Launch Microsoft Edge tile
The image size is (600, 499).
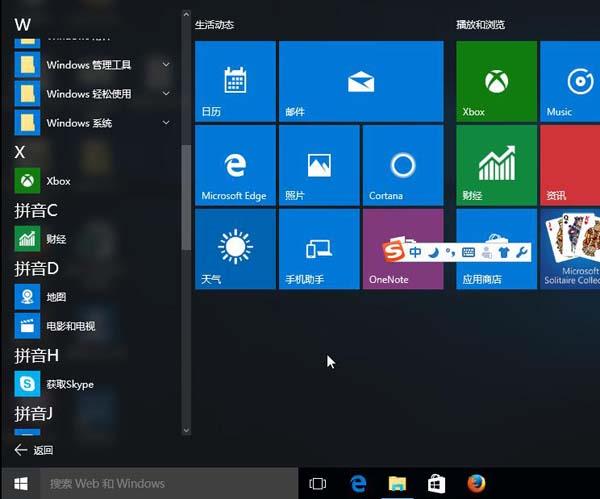point(235,165)
